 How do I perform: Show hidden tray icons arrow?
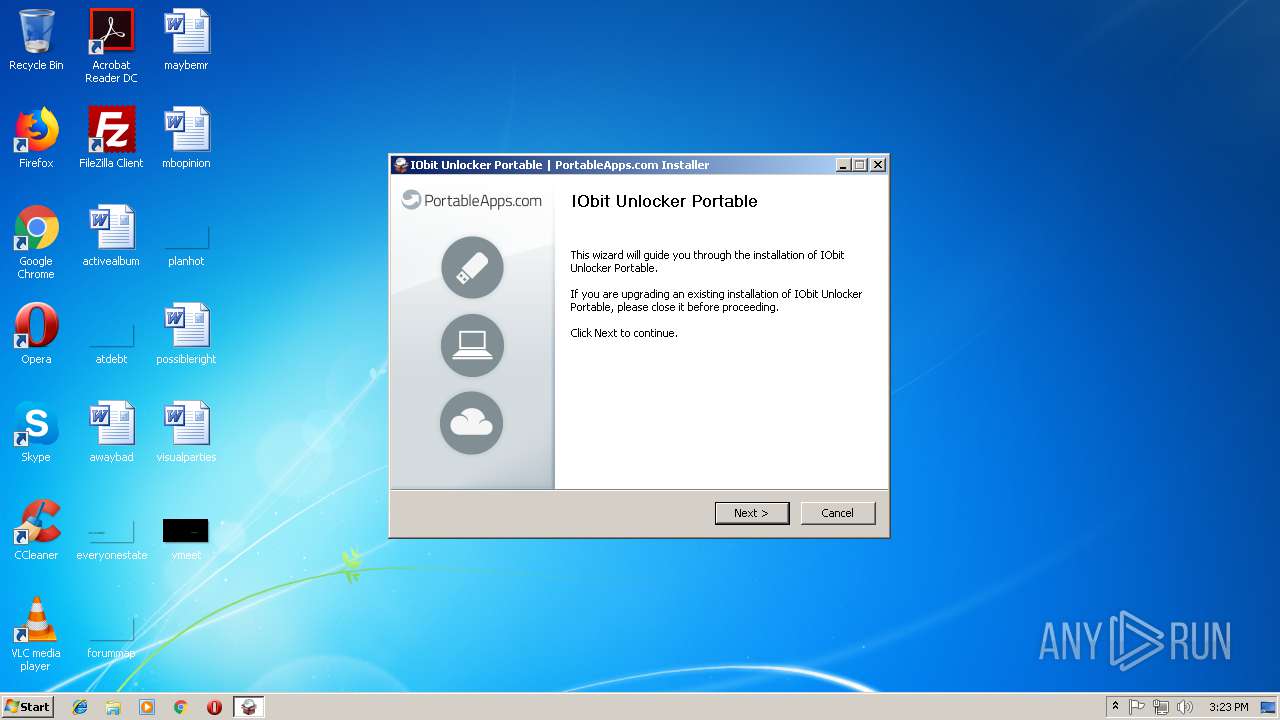pos(1115,707)
